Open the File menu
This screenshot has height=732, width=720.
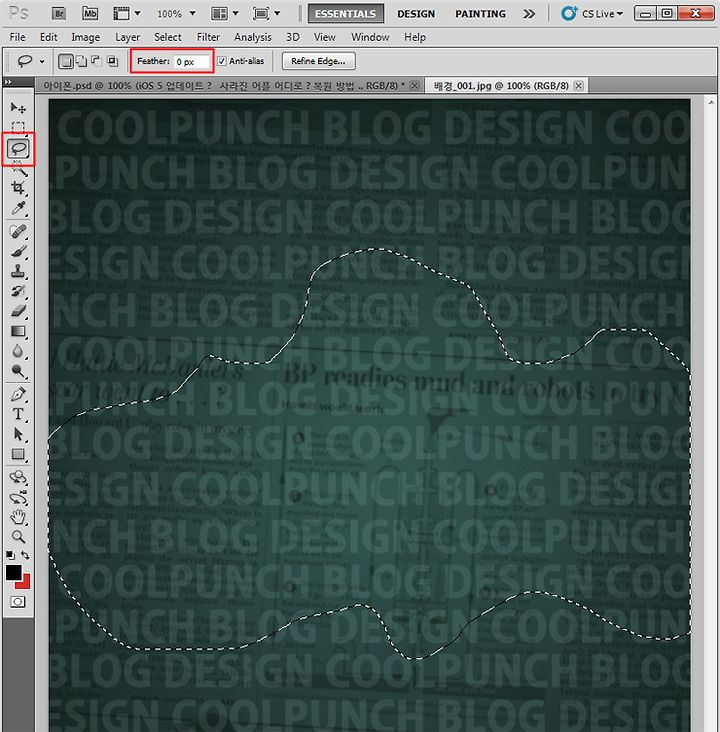click(x=17, y=37)
